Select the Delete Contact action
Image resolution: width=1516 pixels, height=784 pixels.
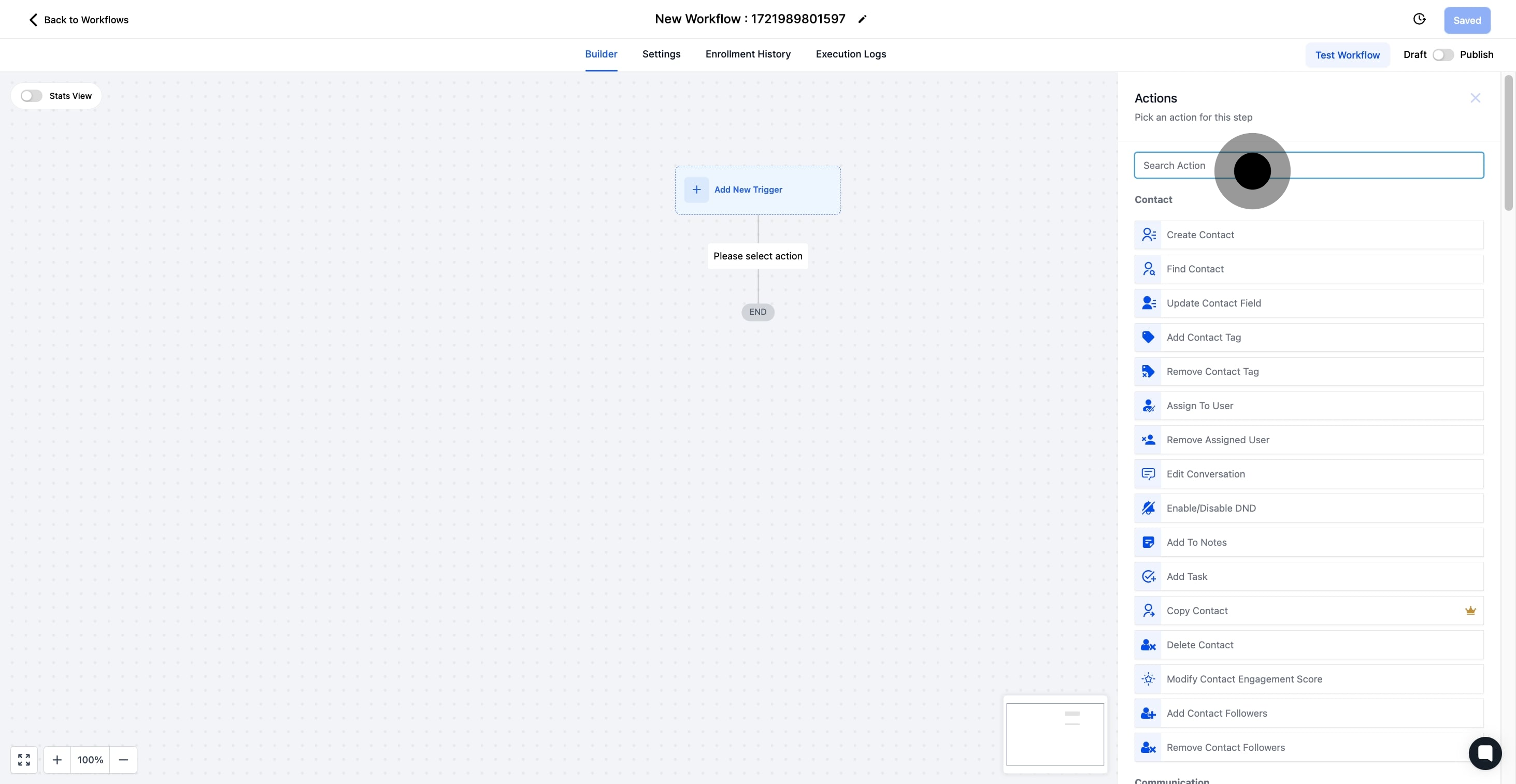coord(1308,645)
